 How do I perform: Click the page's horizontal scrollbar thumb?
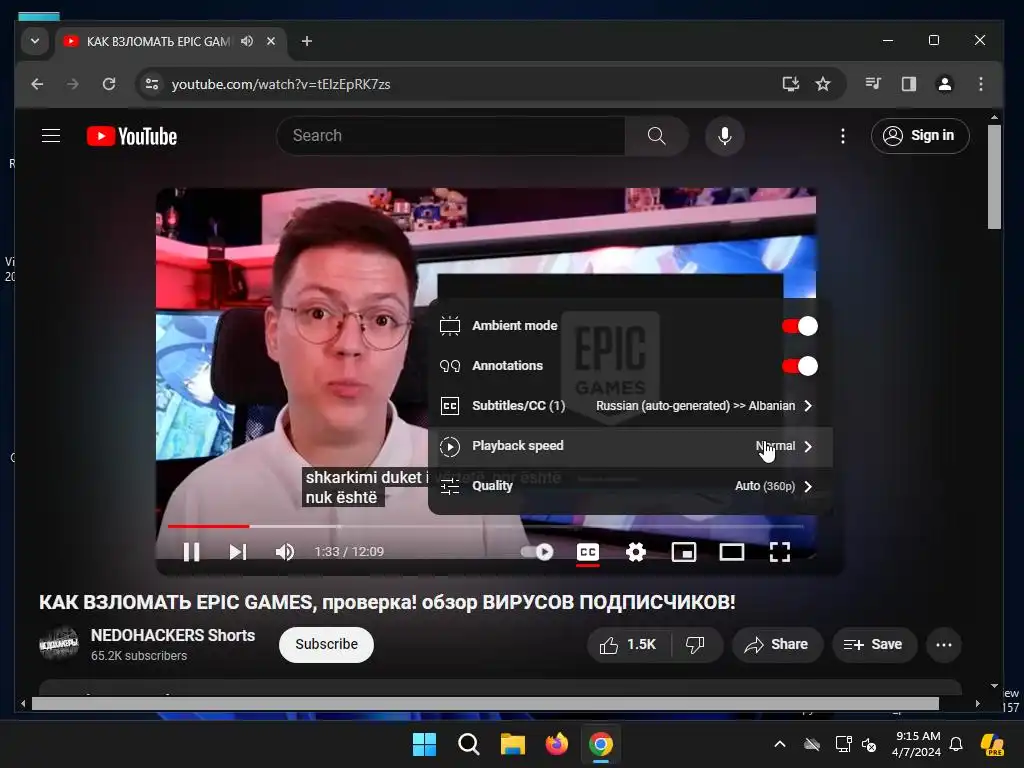485,703
